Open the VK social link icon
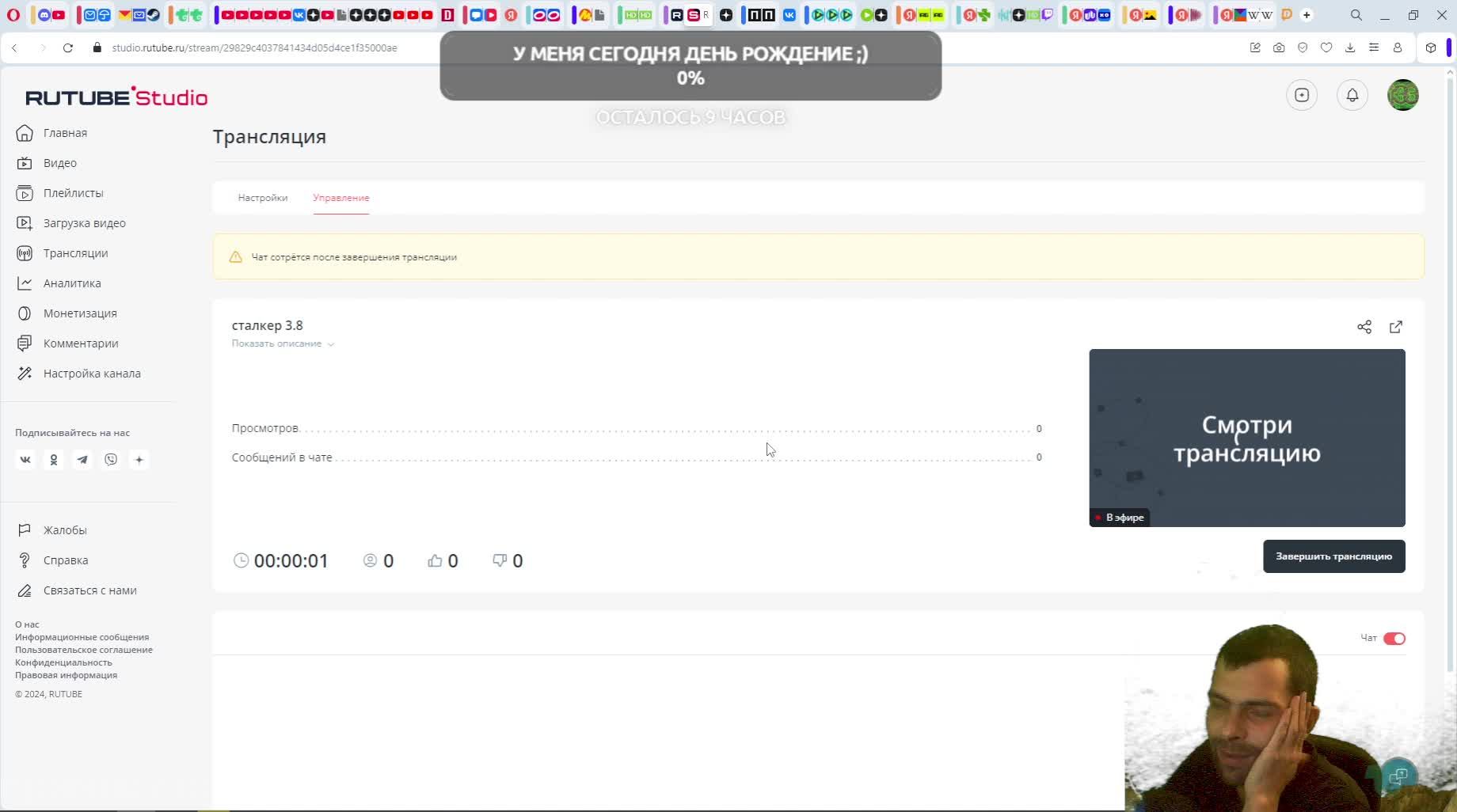1457x812 pixels. (25, 460)
